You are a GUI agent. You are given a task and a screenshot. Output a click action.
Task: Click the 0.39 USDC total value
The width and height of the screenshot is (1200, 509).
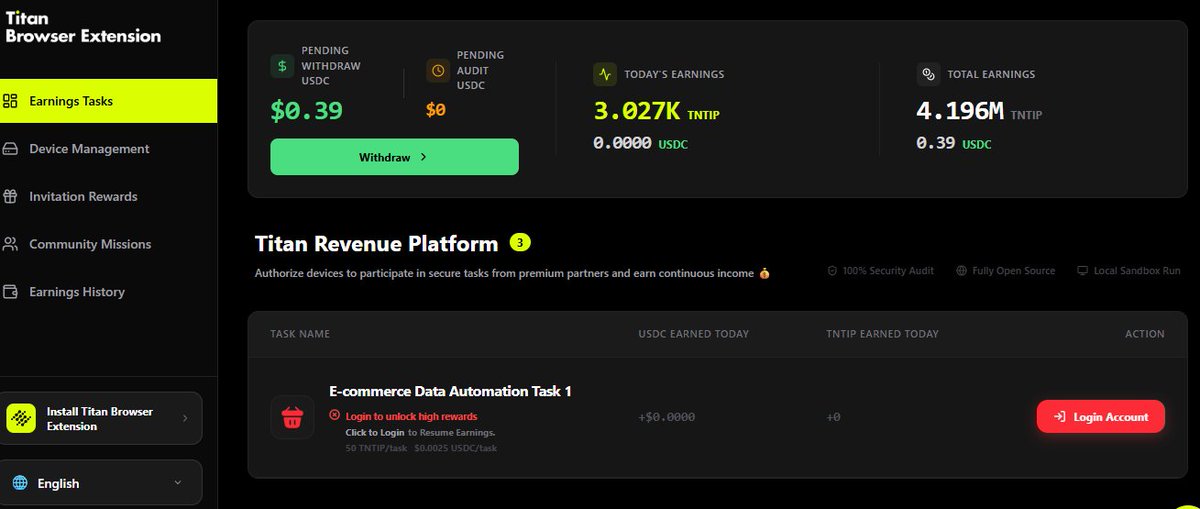tap(953, 144)
